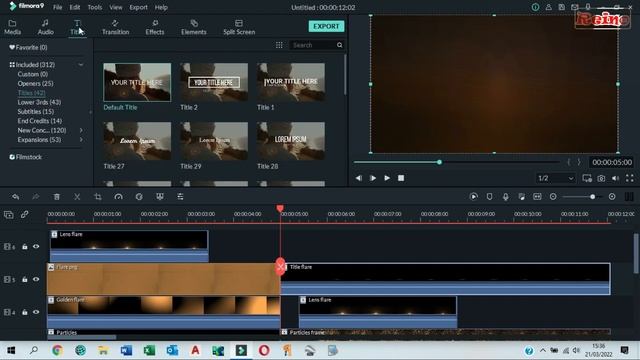The height and width of the screenshot is (360, 640).
Task: Click the preview volume icon
Action: pyautogui.click(x=615, y=178)
